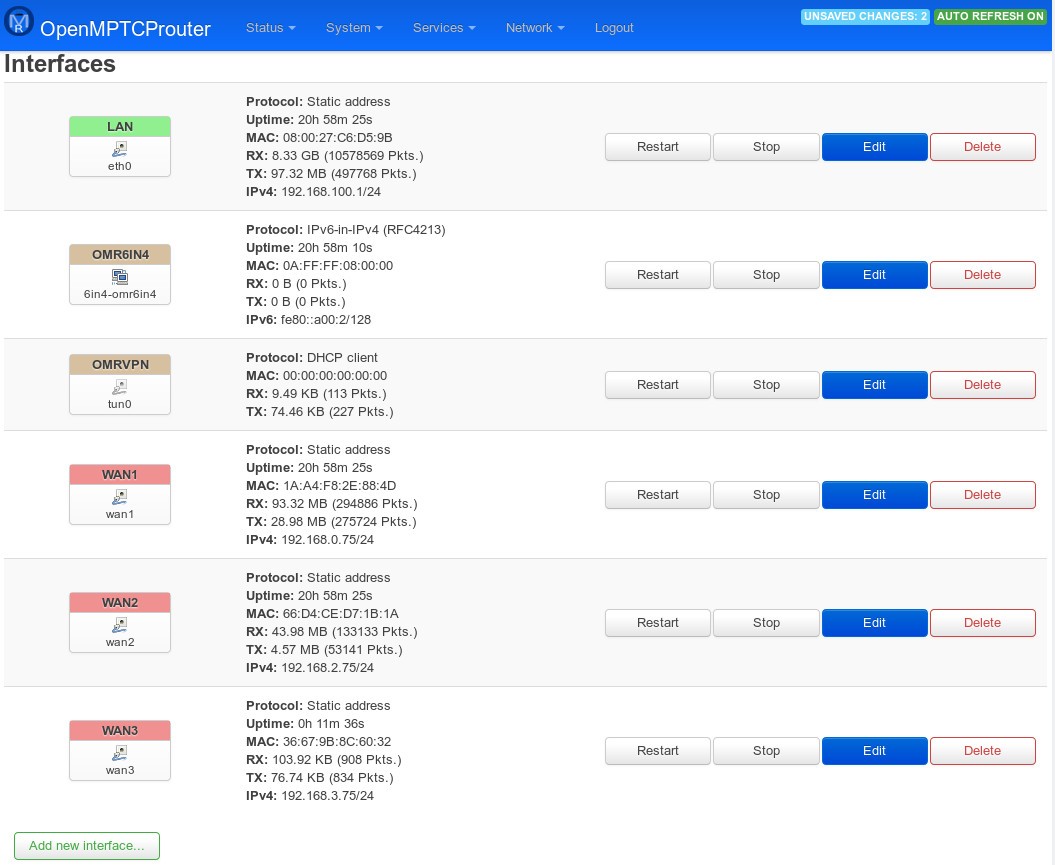Screen dimensions: 1055x865
Task: Stop the WAN1 interface
Action: click(766, 495)
